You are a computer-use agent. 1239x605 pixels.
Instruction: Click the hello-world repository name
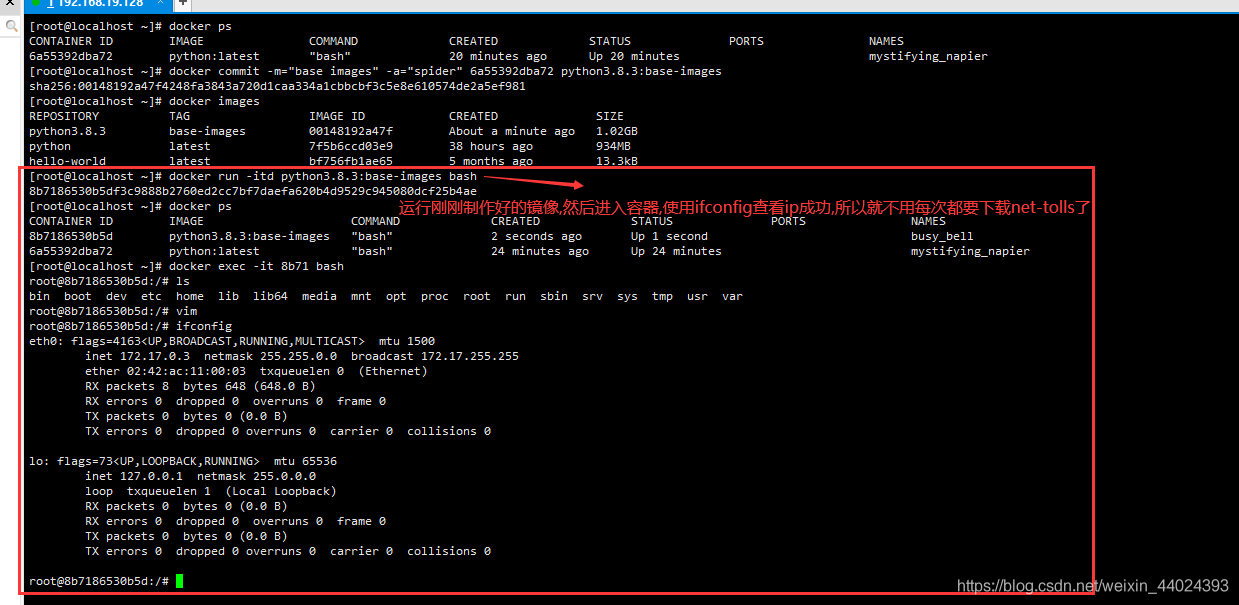click(x=67, y=161)
